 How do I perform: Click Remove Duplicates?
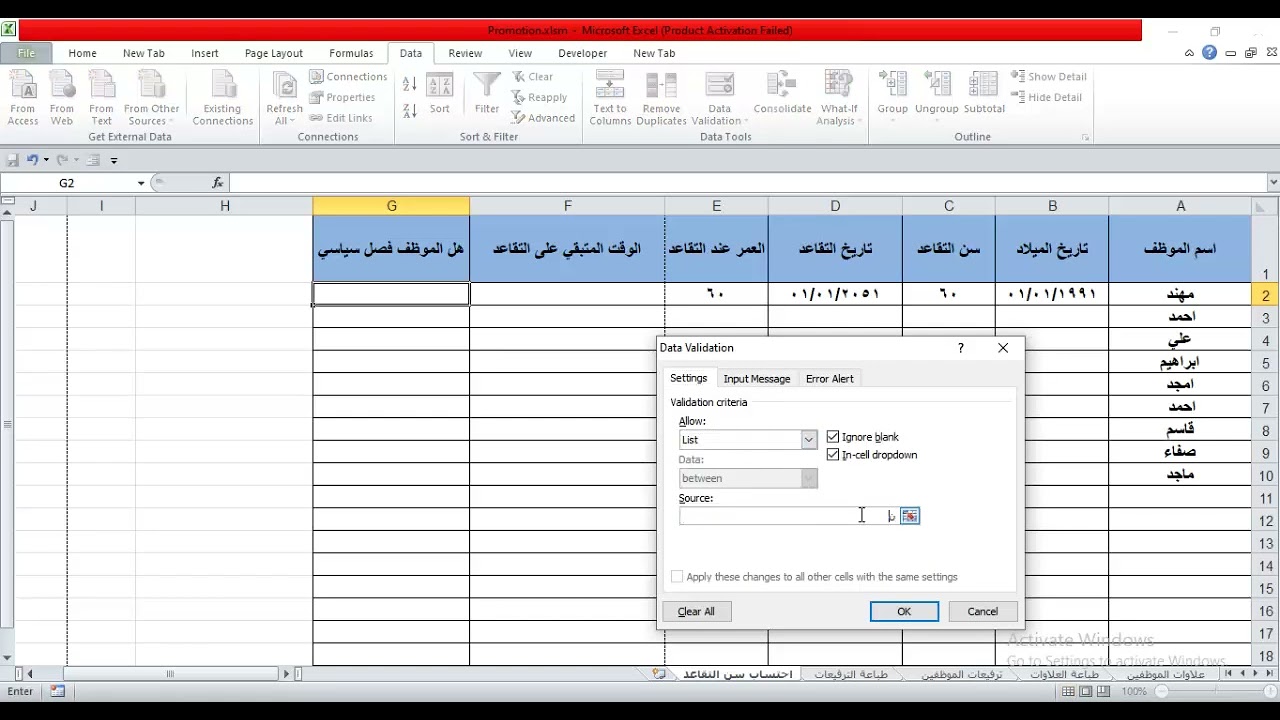[x=662, y=98]
